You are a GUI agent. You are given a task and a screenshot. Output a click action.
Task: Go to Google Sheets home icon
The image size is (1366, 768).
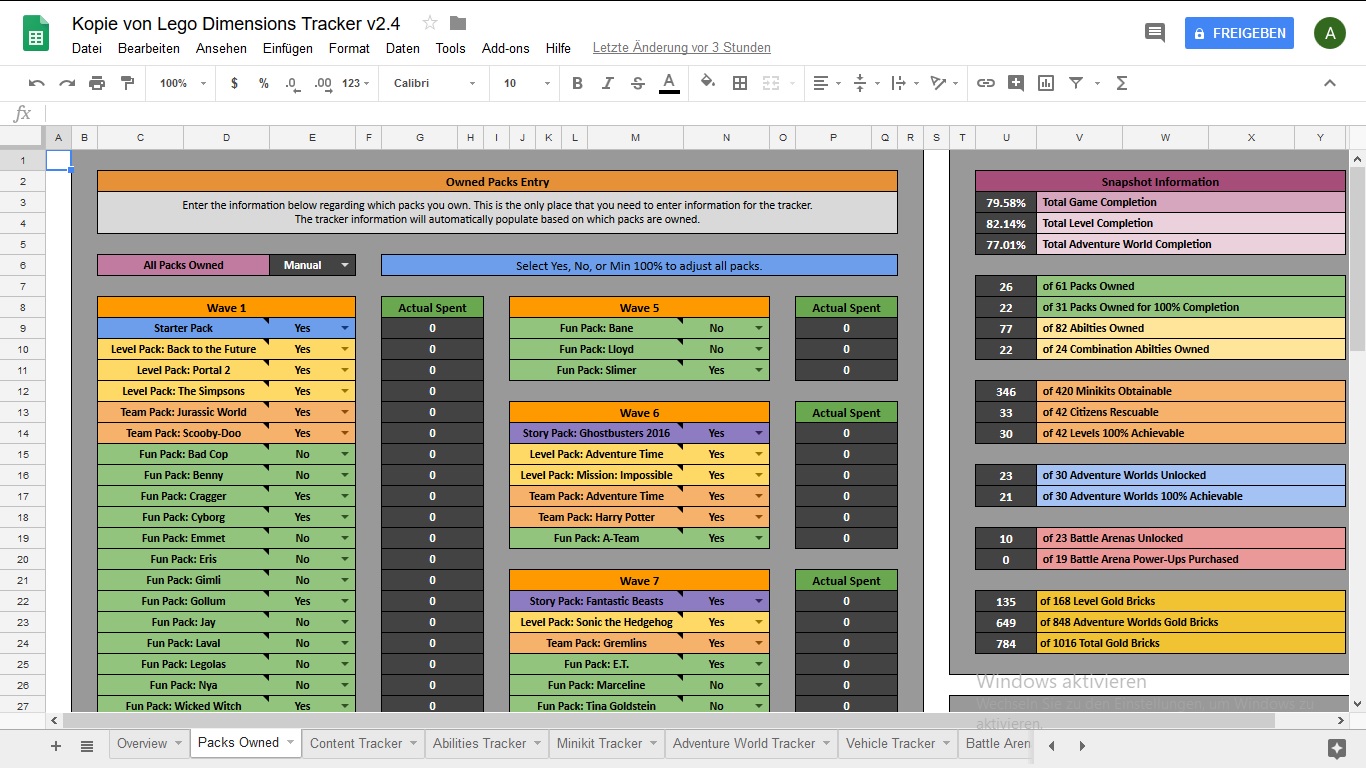pos(37,34)
